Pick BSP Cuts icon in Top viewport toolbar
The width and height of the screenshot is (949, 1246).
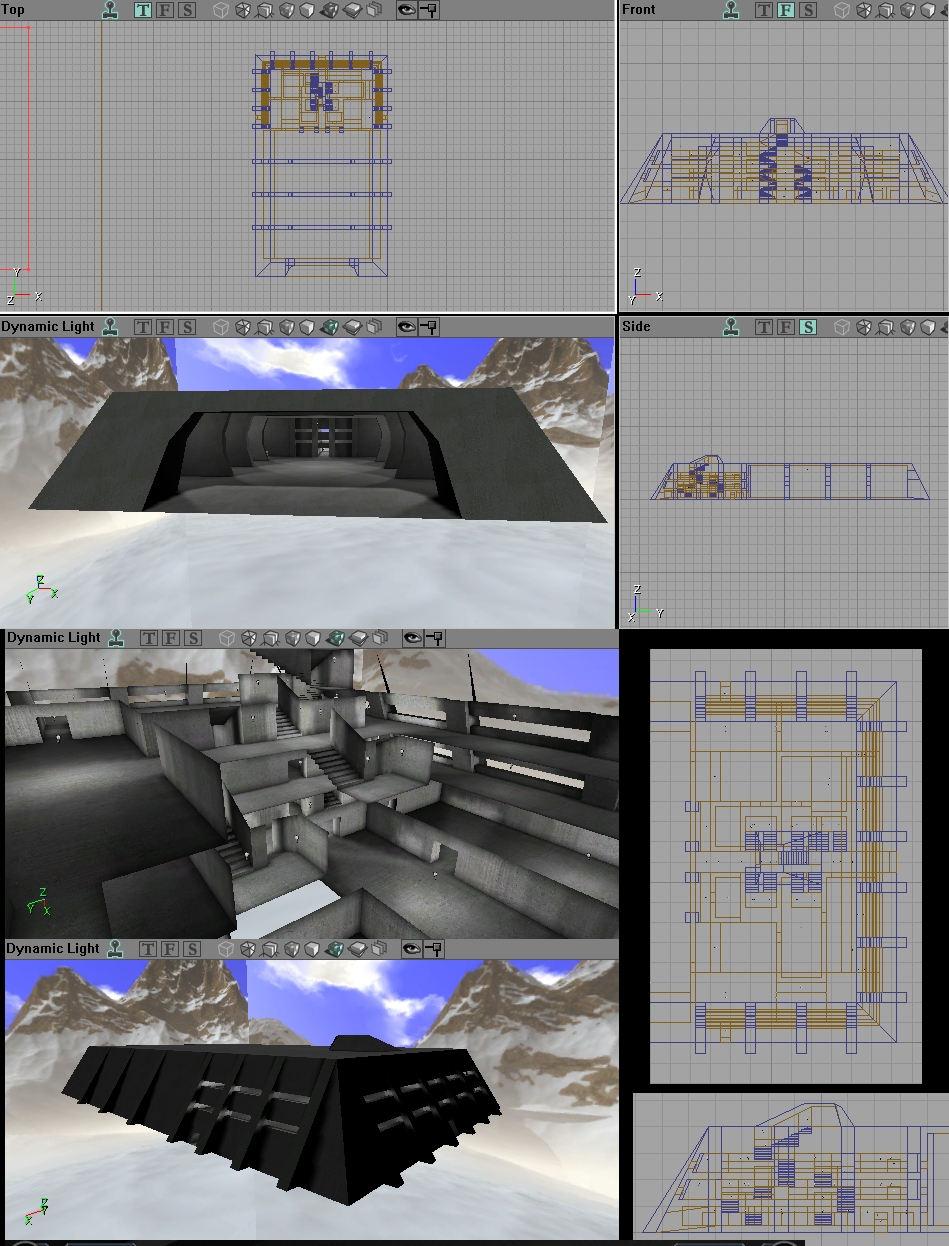[308, 10]
